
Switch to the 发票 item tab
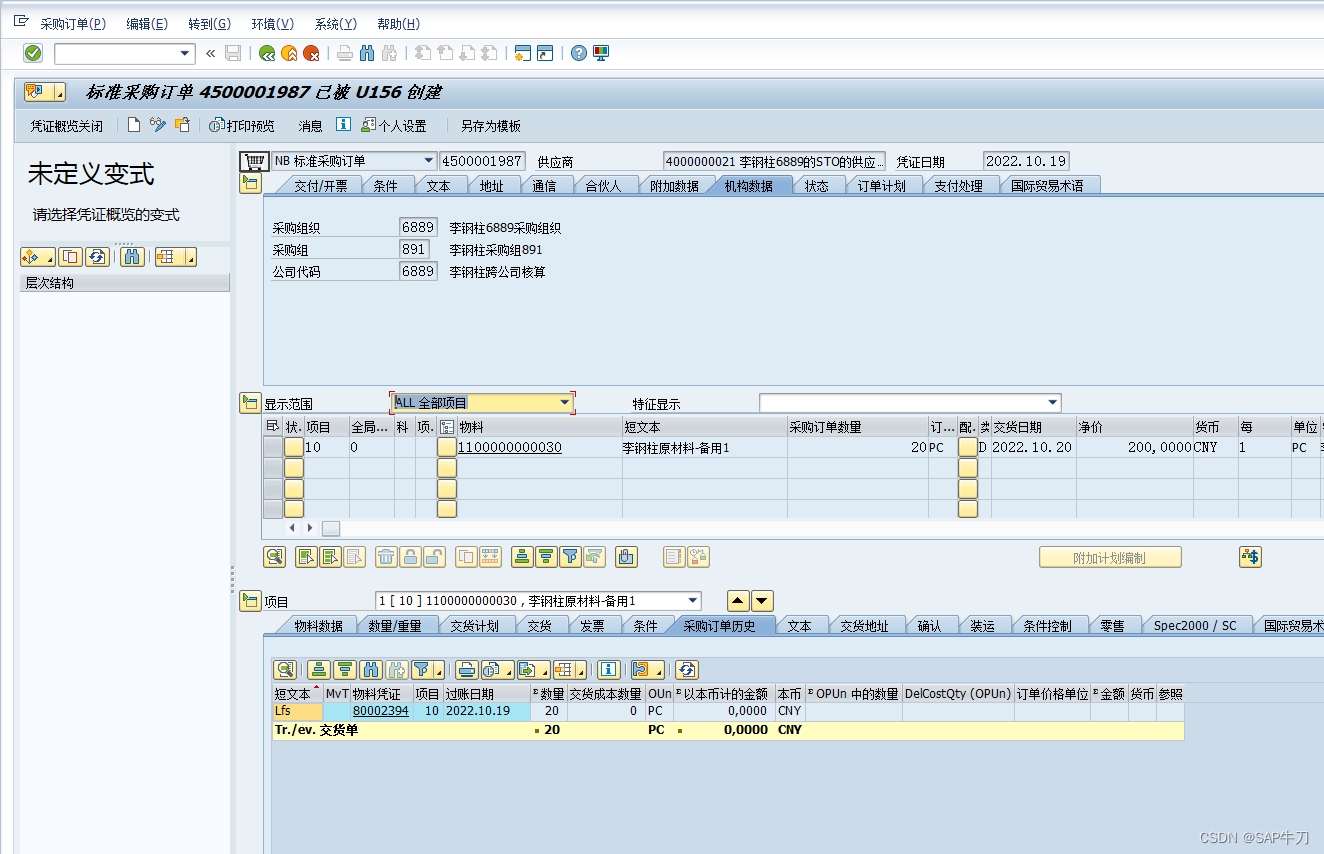click(x=592, y=626)
